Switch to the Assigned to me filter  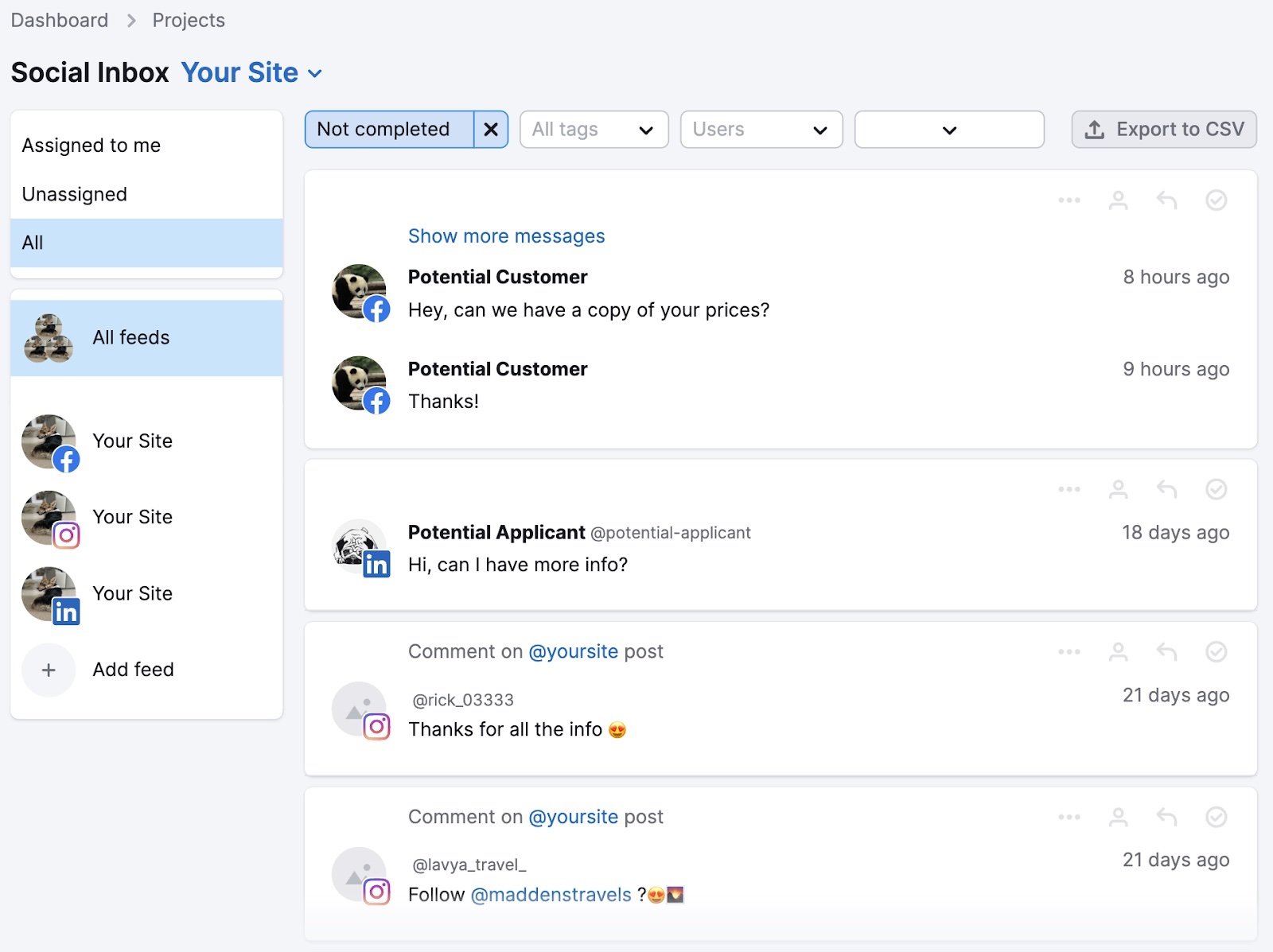click(91, 145)
